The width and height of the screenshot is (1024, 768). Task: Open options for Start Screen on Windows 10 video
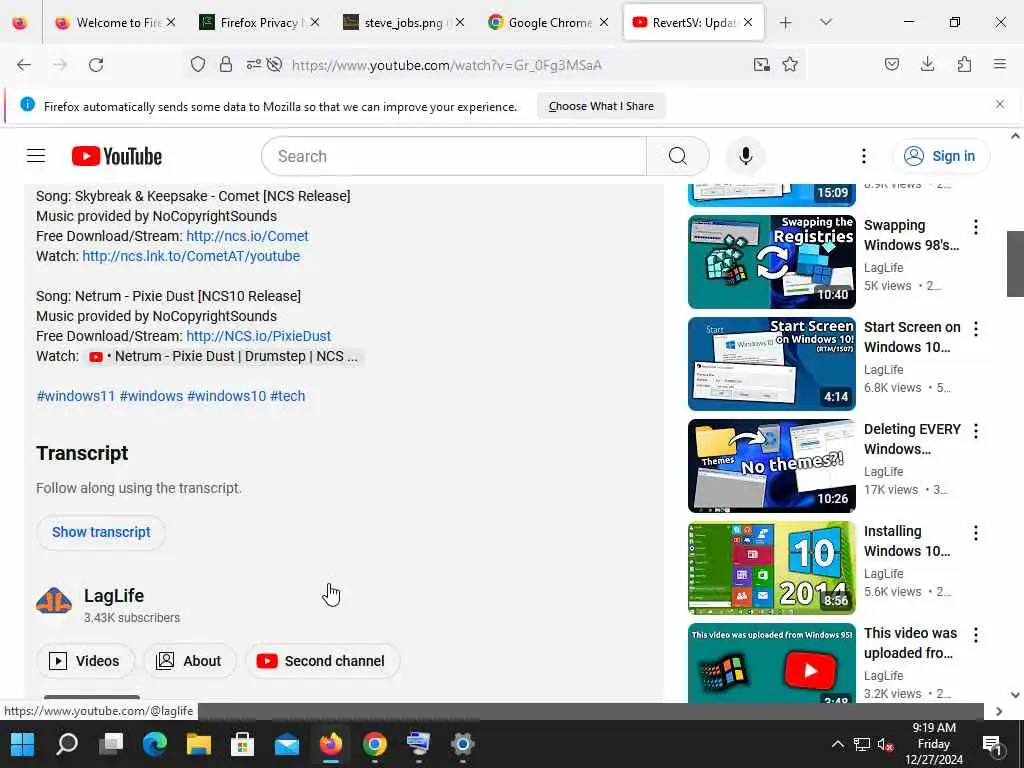(x=976, y=328)
